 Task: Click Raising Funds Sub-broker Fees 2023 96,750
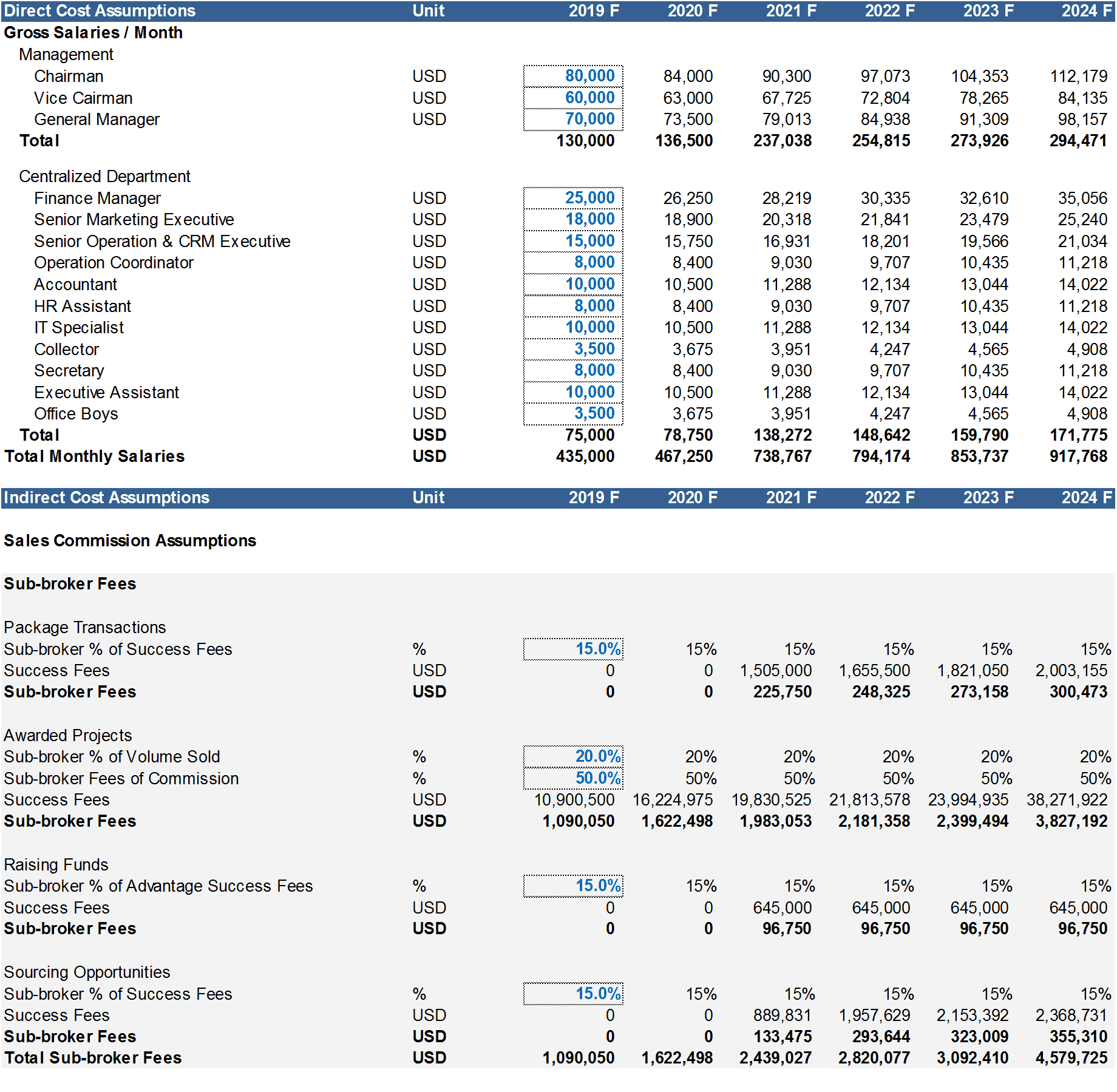983,929
